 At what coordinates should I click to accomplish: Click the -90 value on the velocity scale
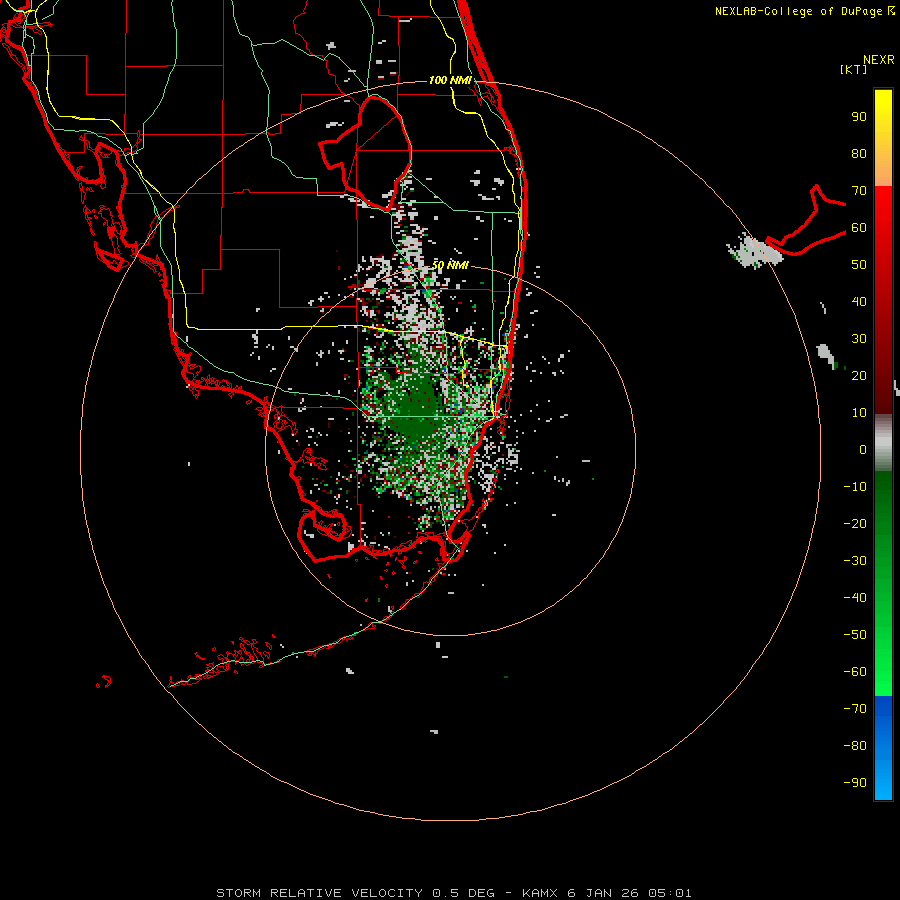click(855, 782)
